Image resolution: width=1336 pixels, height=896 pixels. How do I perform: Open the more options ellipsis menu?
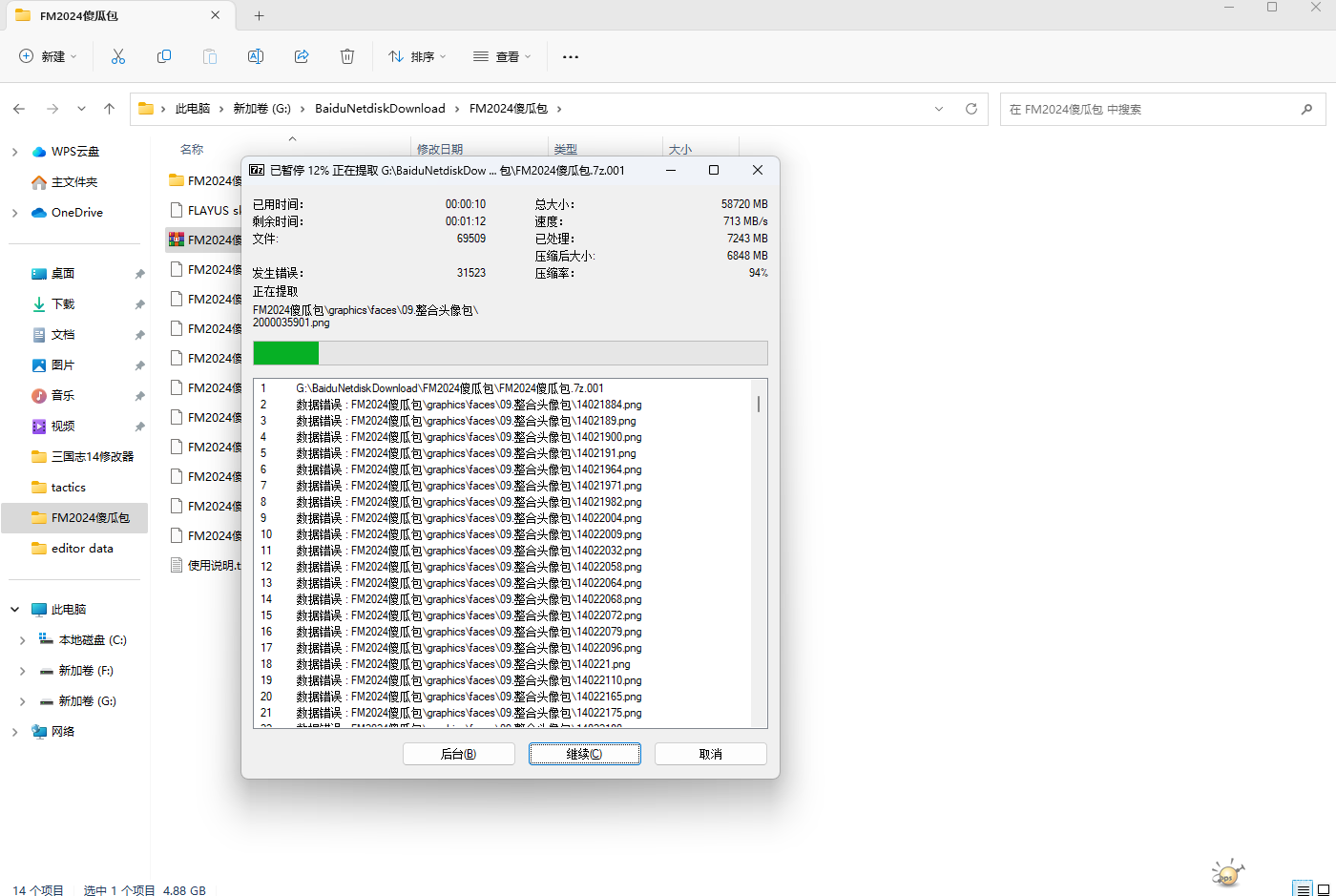pos(571,57)
